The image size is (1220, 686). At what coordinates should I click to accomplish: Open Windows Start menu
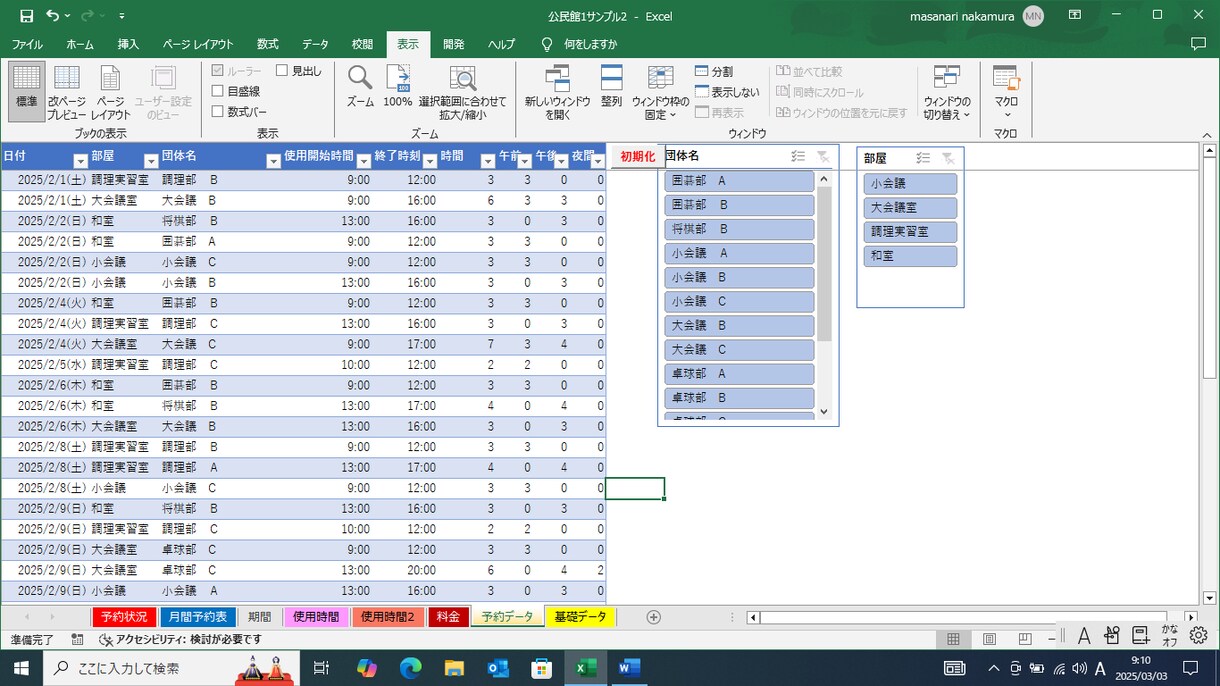(20, 667)
